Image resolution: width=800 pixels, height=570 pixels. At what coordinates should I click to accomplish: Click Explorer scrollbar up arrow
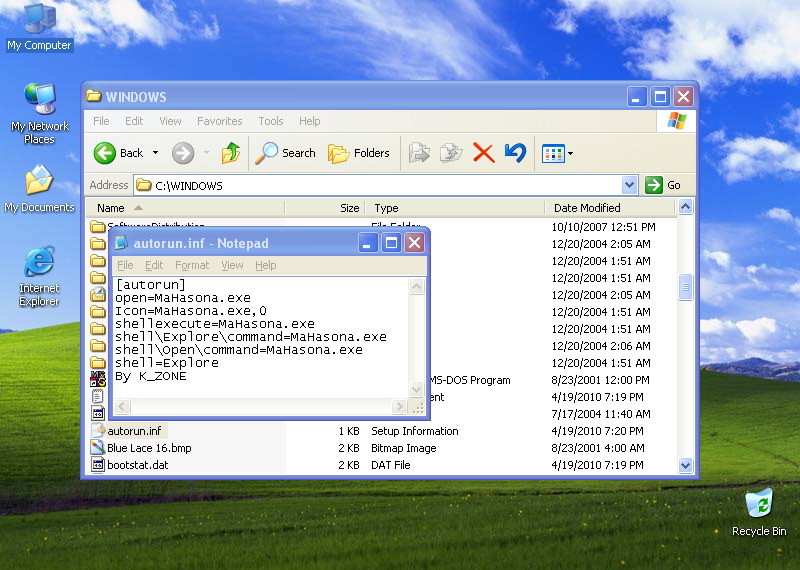(685, 207)
